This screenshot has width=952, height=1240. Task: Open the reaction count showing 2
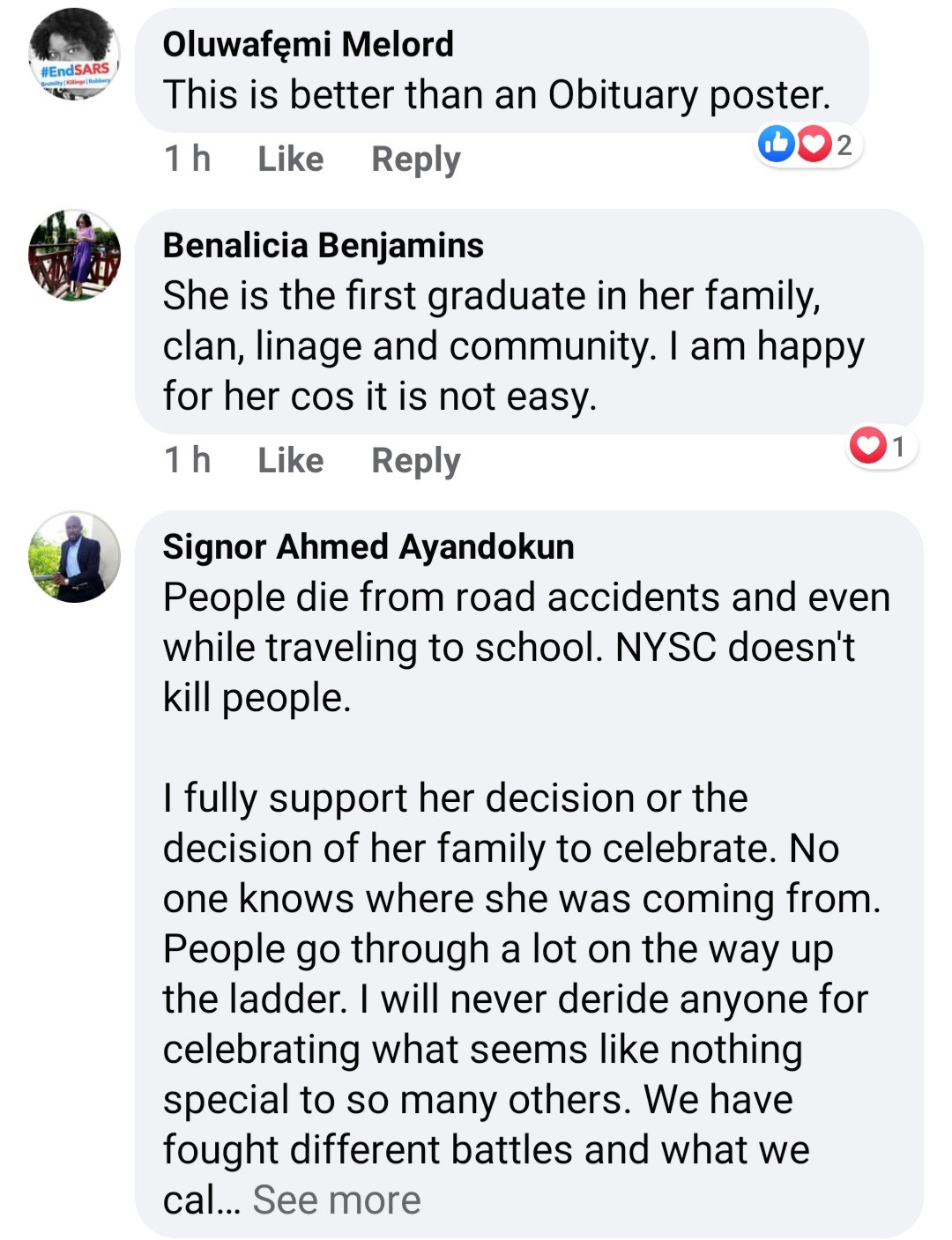pos(844,145)
